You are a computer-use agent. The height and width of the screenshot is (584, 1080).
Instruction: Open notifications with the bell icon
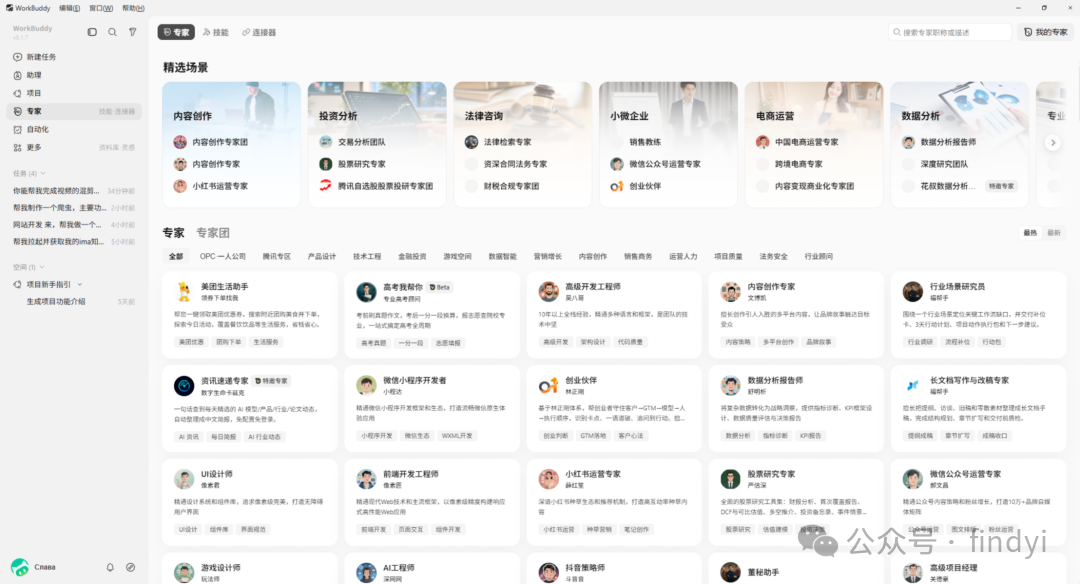110,567
